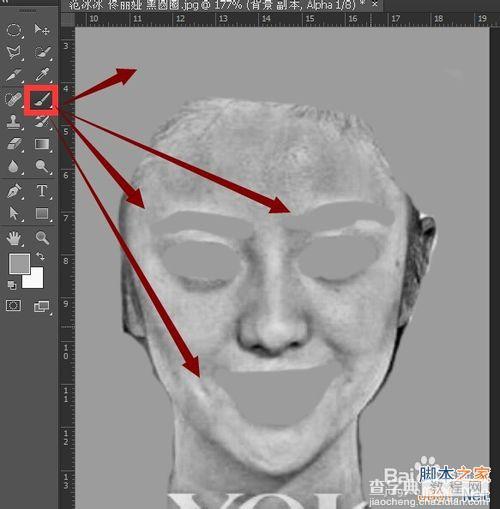The image size is (500, 509).
Task: Select the Blur tool
Action: click(x=13, y=166)
